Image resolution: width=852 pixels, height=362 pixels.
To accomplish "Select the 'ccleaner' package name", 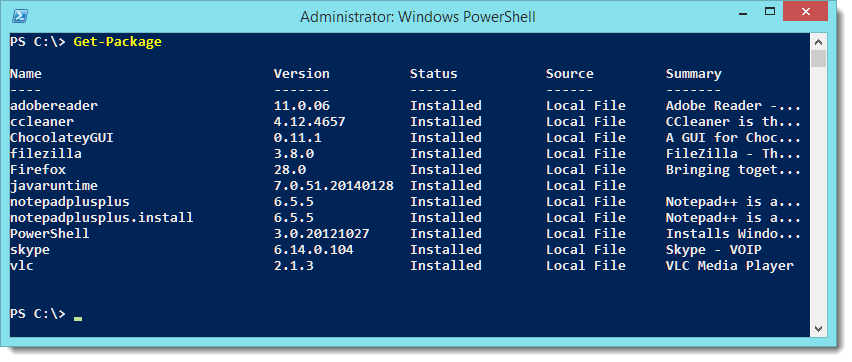I will pos(42,122).
